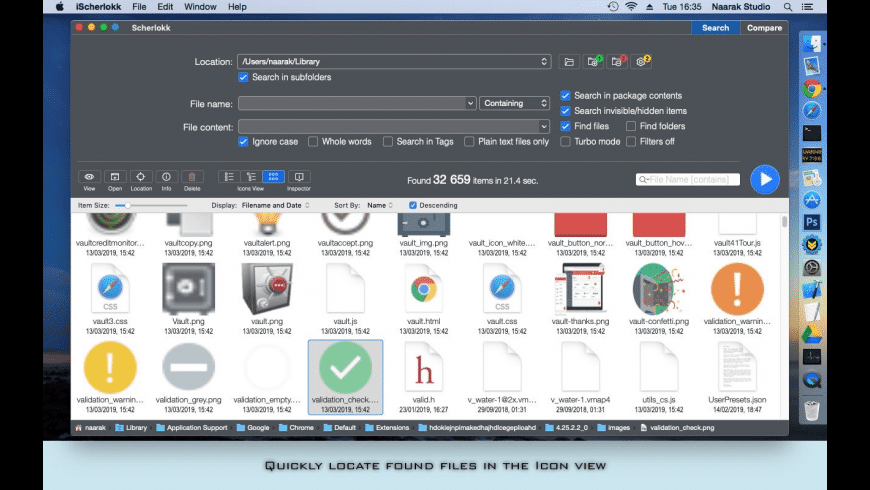Select the Search tab
870x490 pixels.
coord(715,28)
